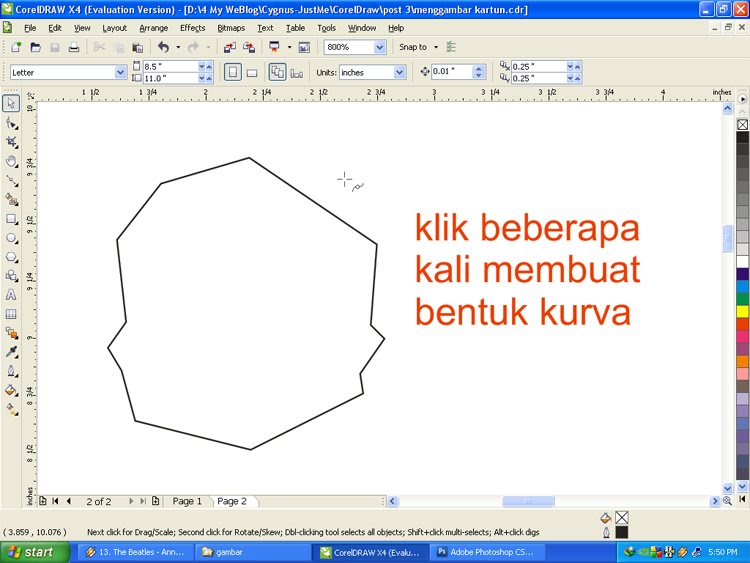Open the Effects menu
750x563 pixels.
coord(193,28)
